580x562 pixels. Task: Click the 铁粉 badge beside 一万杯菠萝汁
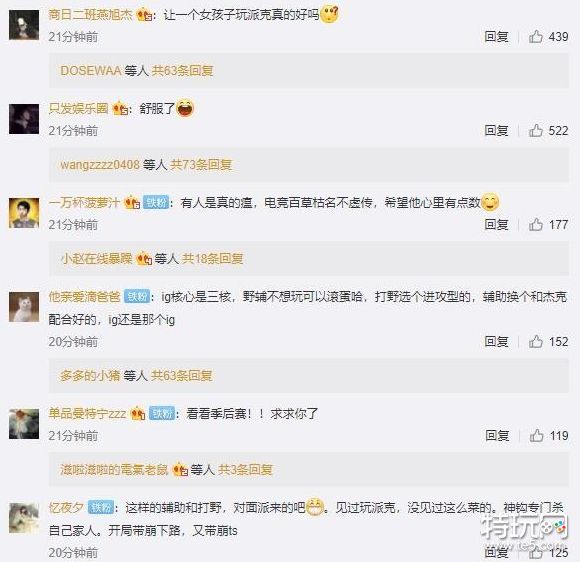click(x=156, y=202)
